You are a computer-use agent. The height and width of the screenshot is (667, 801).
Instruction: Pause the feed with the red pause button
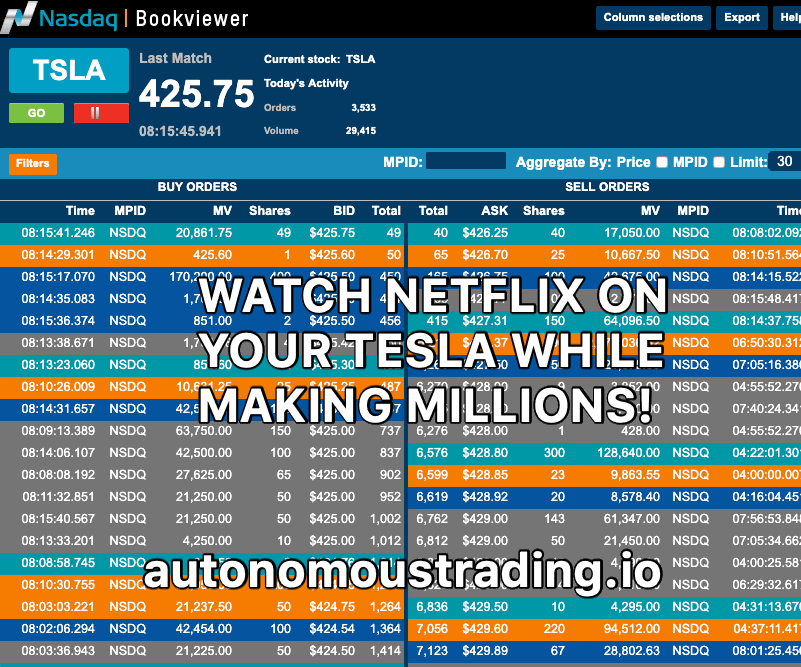pyautogui.click(x=101, y=113)
